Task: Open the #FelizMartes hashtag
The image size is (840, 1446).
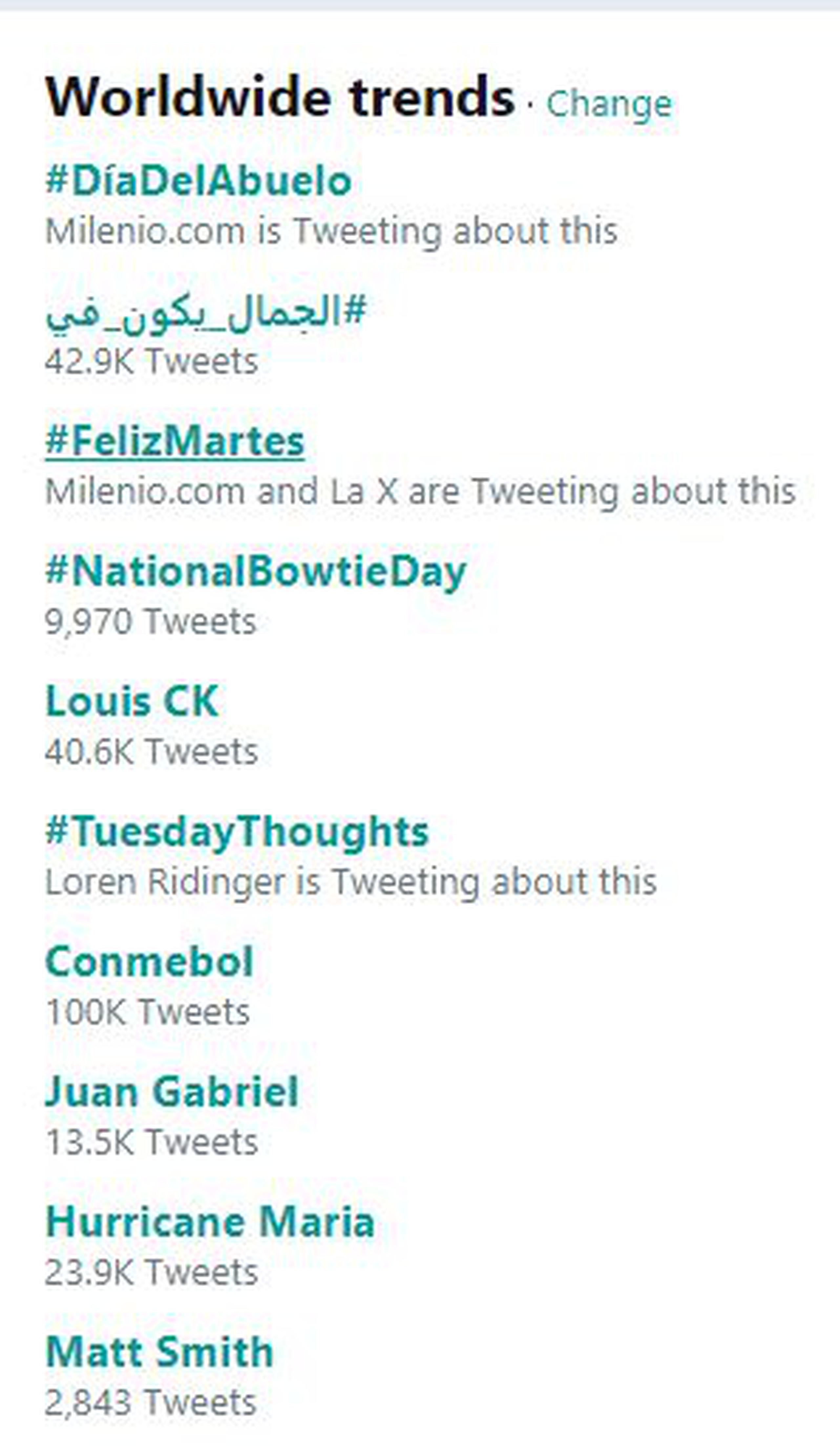Action: point(175,441)
